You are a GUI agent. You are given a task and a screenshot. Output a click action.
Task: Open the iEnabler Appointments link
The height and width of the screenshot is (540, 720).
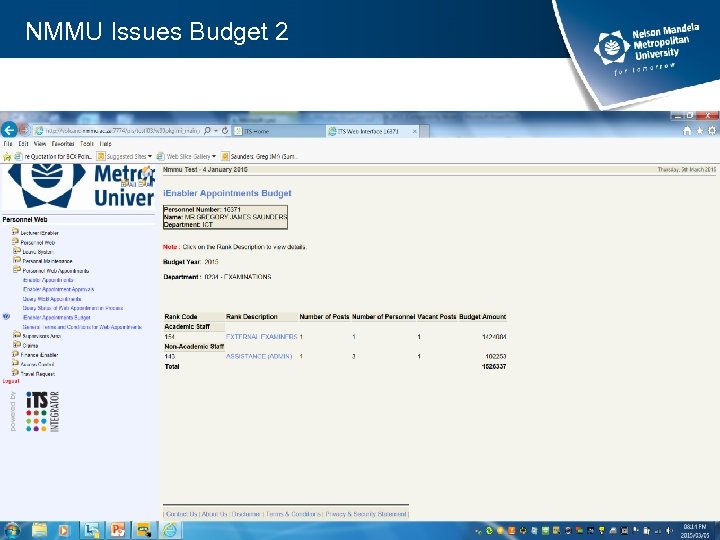point(48,280)
